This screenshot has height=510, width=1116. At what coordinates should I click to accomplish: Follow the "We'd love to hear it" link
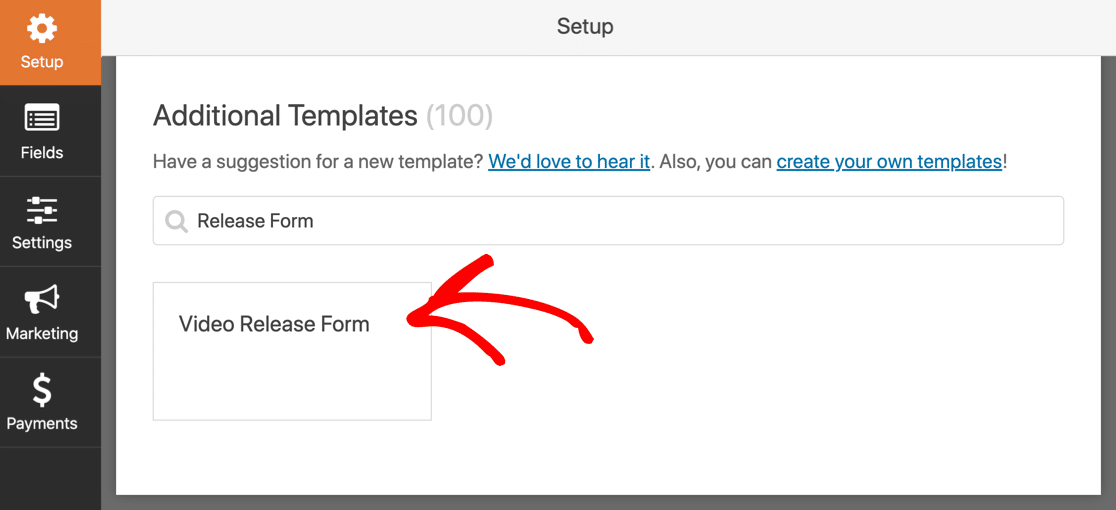pyautogui.click(x=569, y=161)
